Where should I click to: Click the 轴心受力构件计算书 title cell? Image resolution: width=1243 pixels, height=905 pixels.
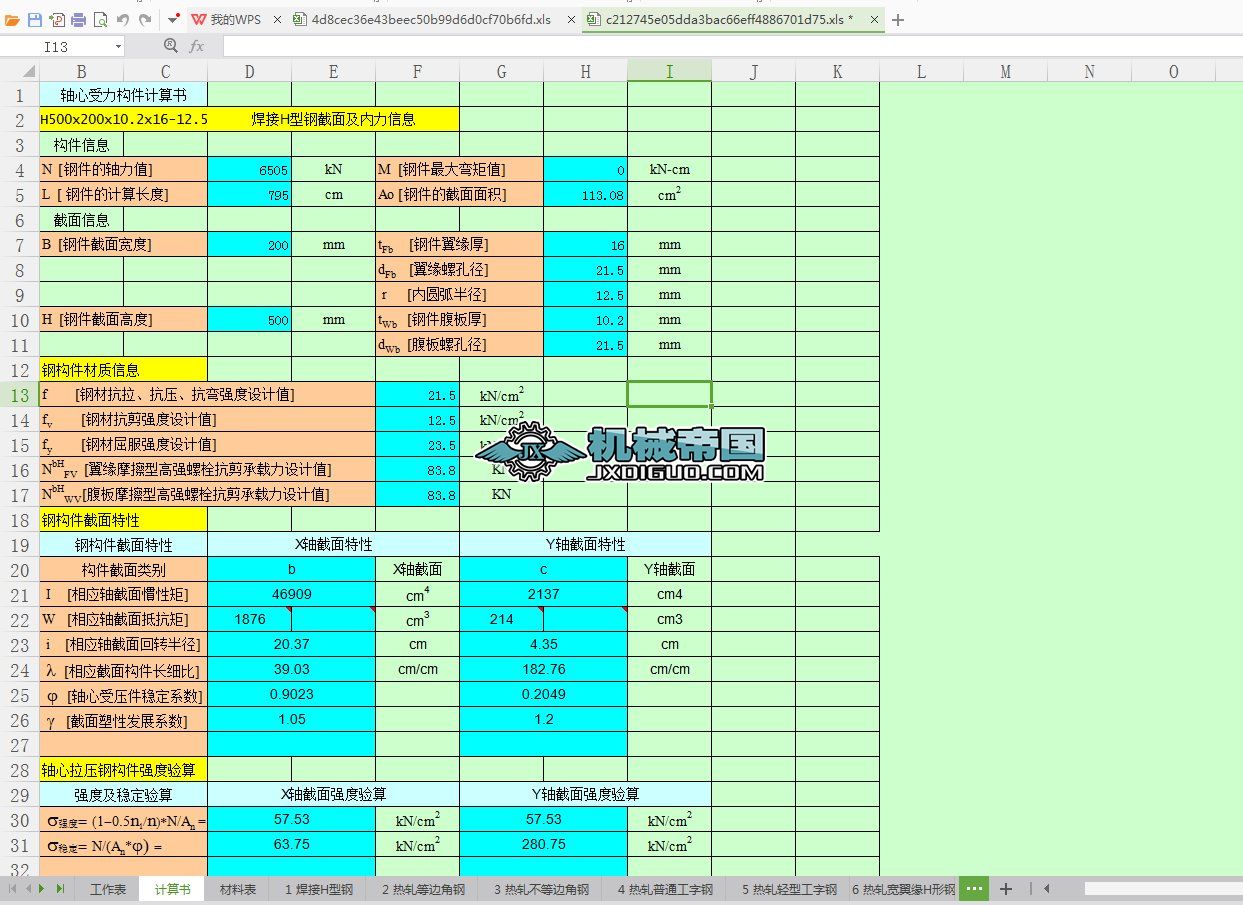tap(124, 95)
